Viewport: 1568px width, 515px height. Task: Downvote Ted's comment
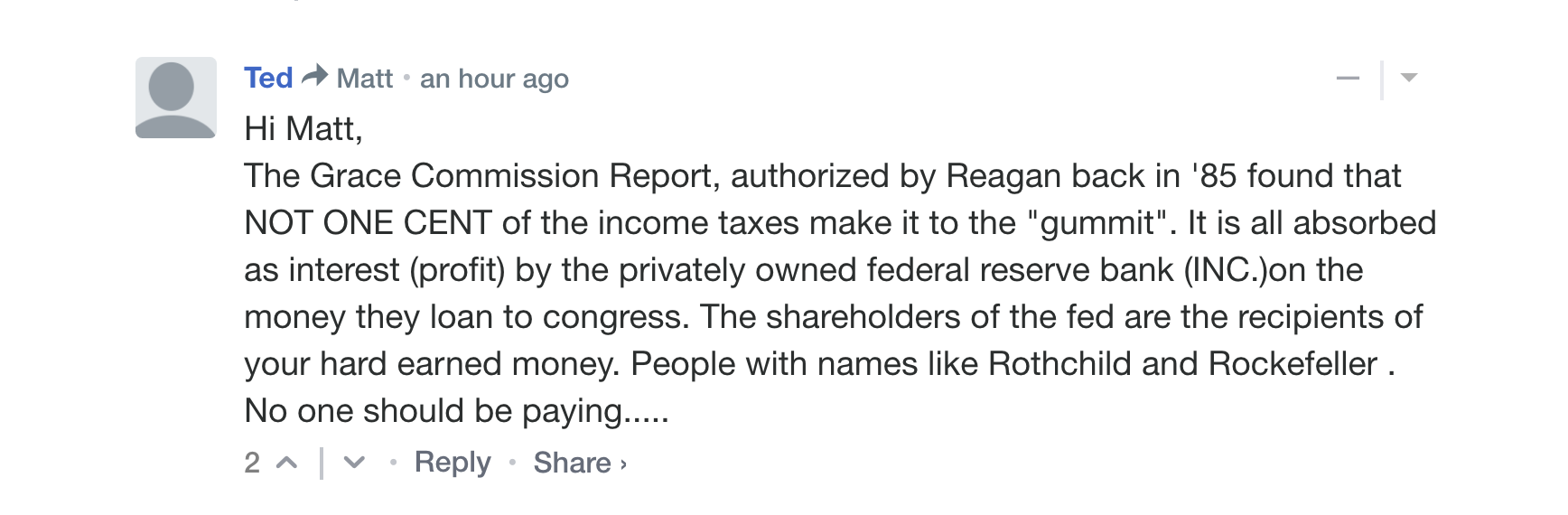354,463
